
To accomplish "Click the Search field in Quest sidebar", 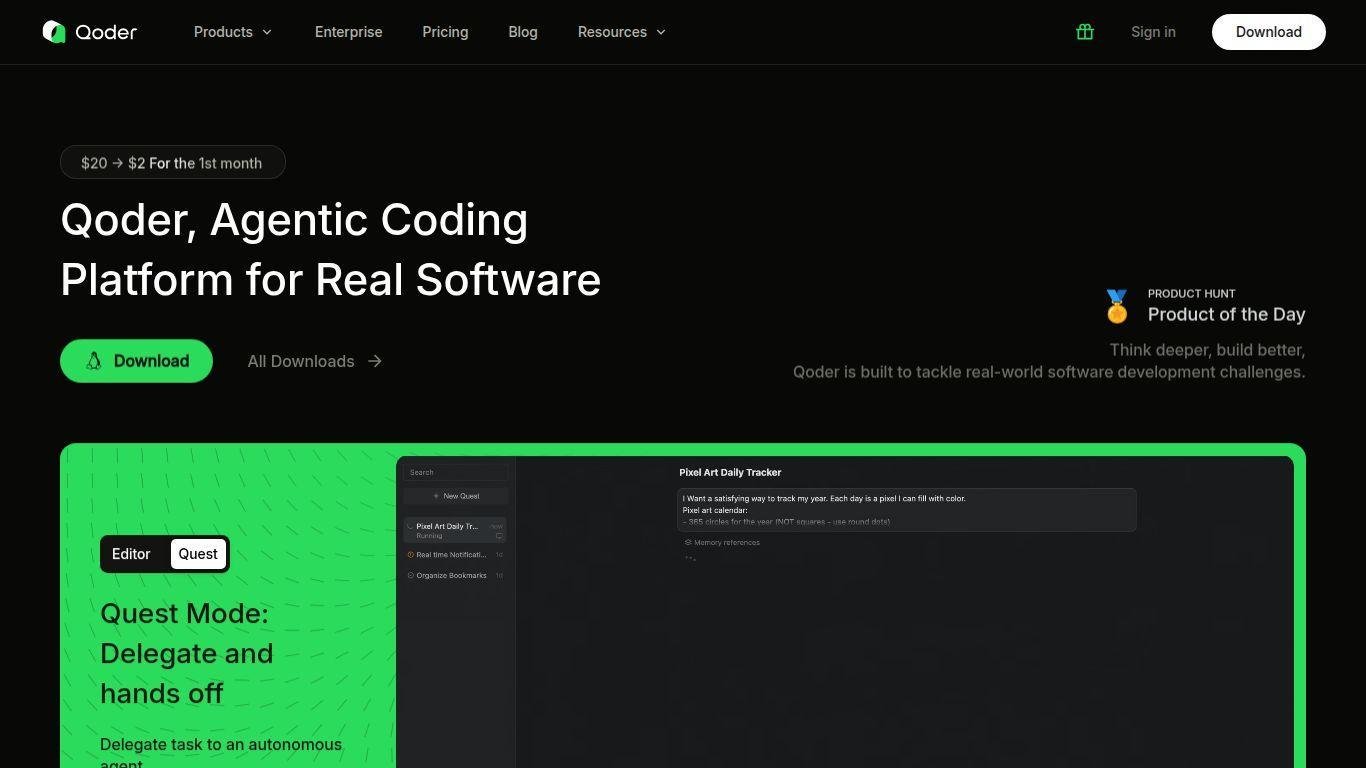I will point(456,472).
